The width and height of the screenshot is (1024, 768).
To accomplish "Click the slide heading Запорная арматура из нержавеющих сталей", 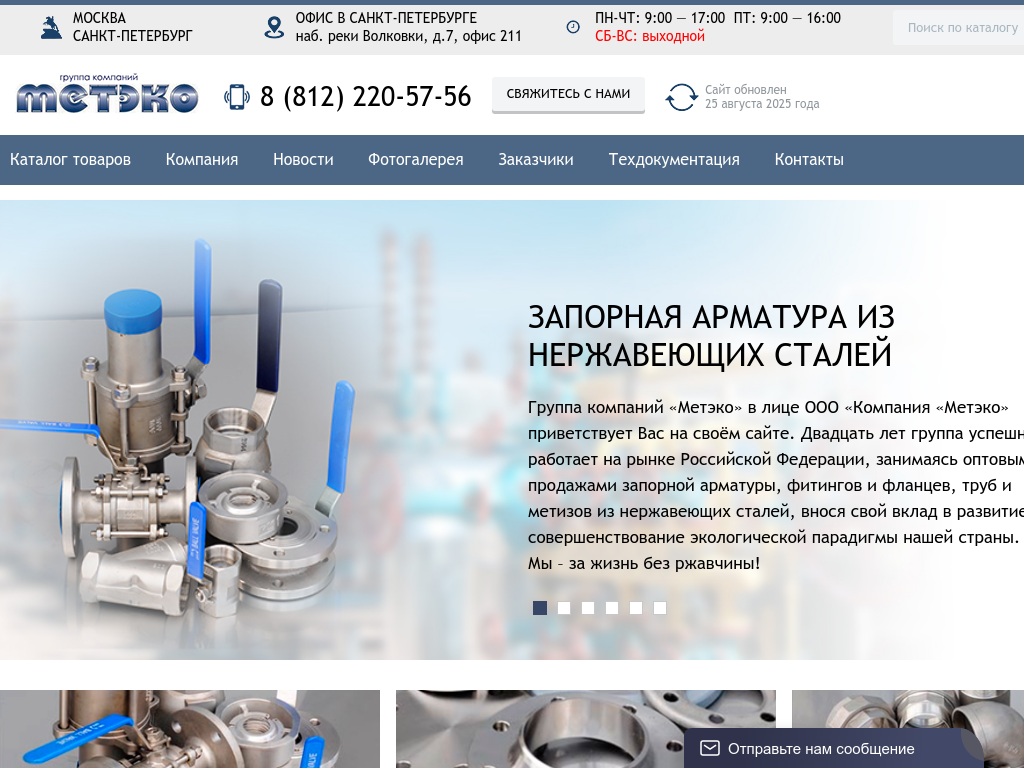I will pyautogui.click(x=711, y=336).
